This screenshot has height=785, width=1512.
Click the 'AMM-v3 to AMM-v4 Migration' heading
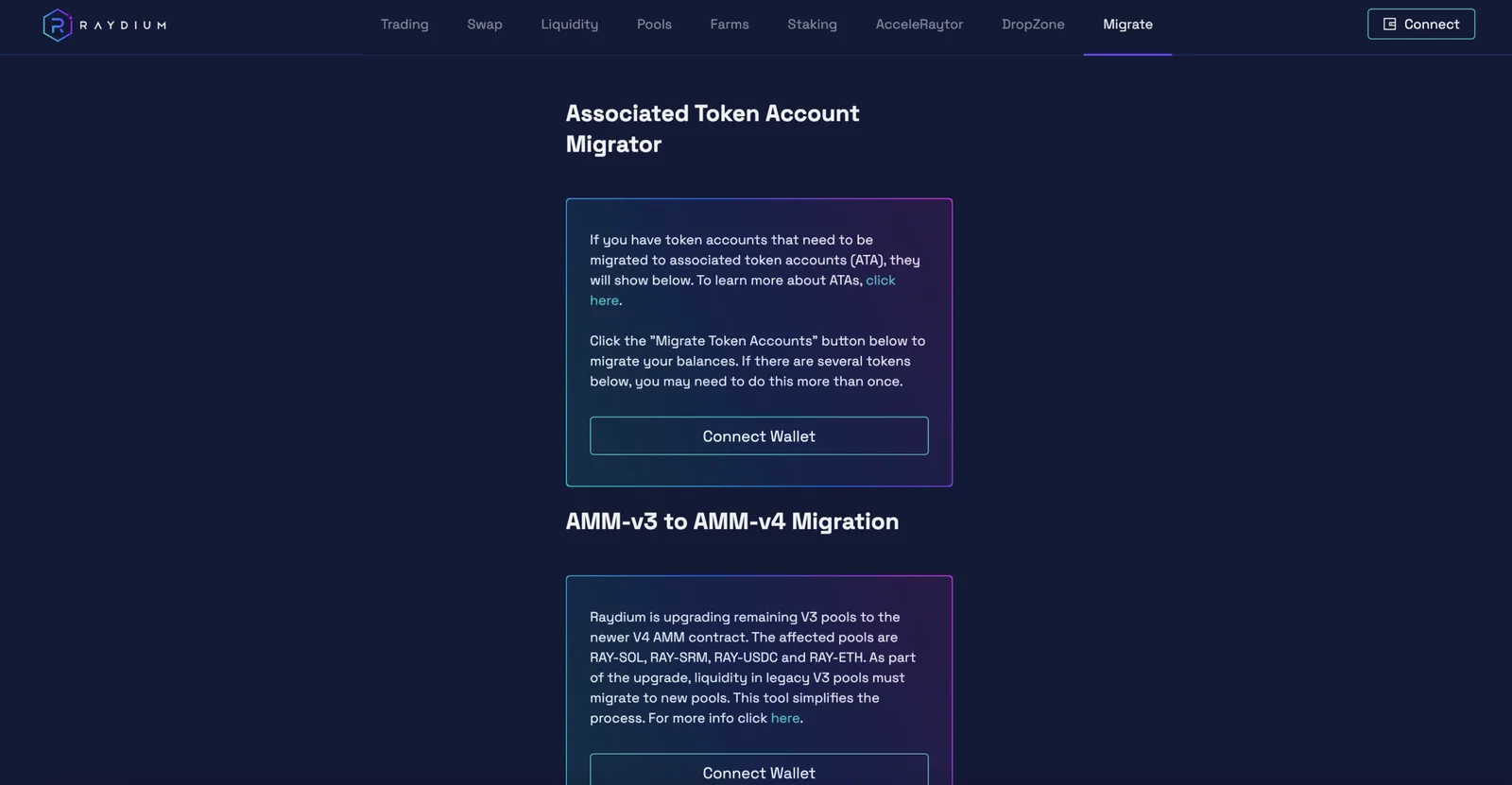pyautogui.click(x=732, y=521)
